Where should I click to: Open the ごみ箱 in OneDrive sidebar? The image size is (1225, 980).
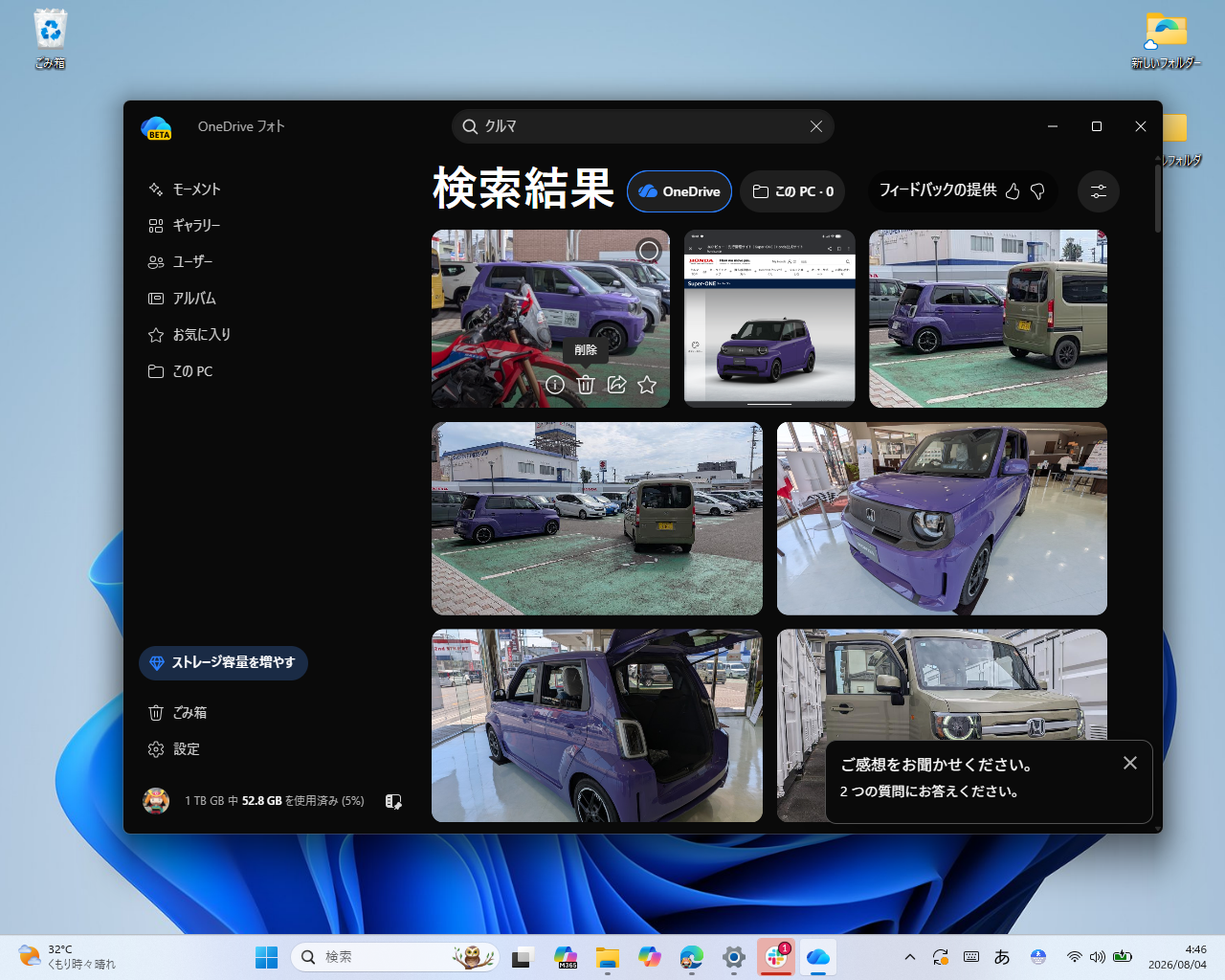tap(178, 713)
